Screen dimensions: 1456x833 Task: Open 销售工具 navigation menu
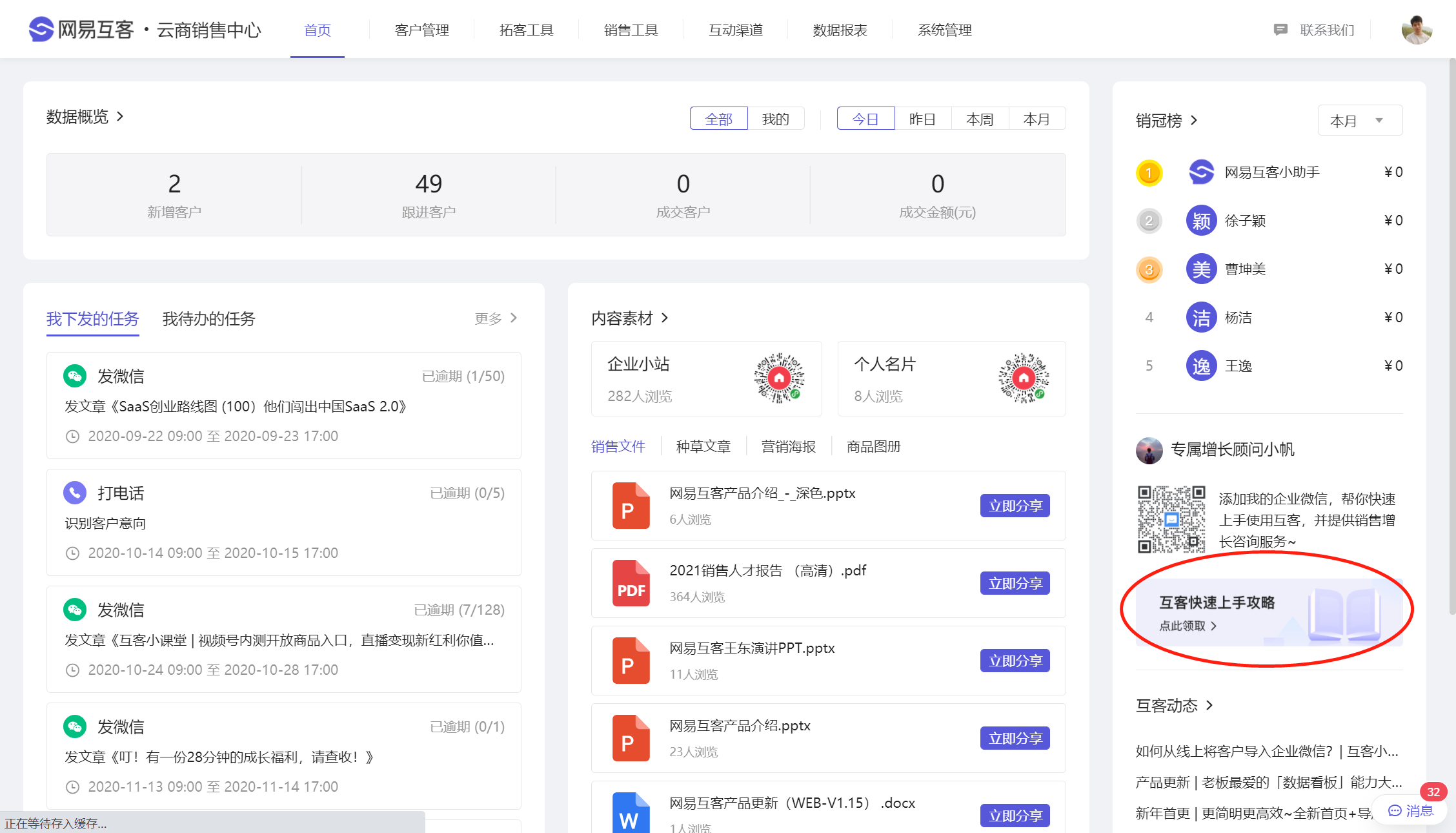click(631, 30)
